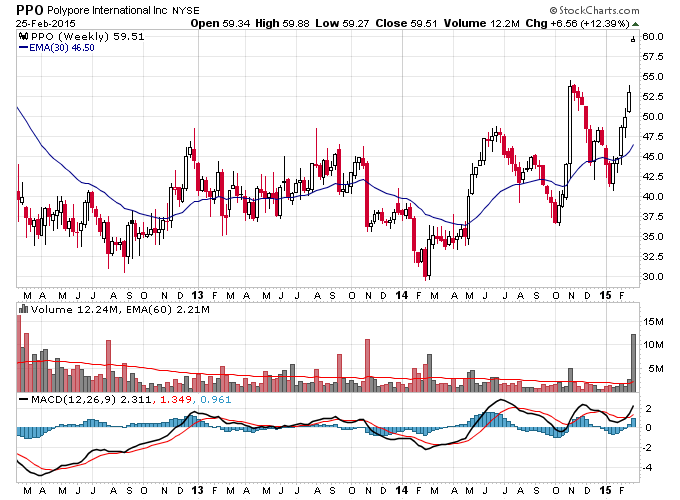Click the 35.0 price axis label
Image resolution: width=680 pixels, height=500 pixels.
pos(653,236)
